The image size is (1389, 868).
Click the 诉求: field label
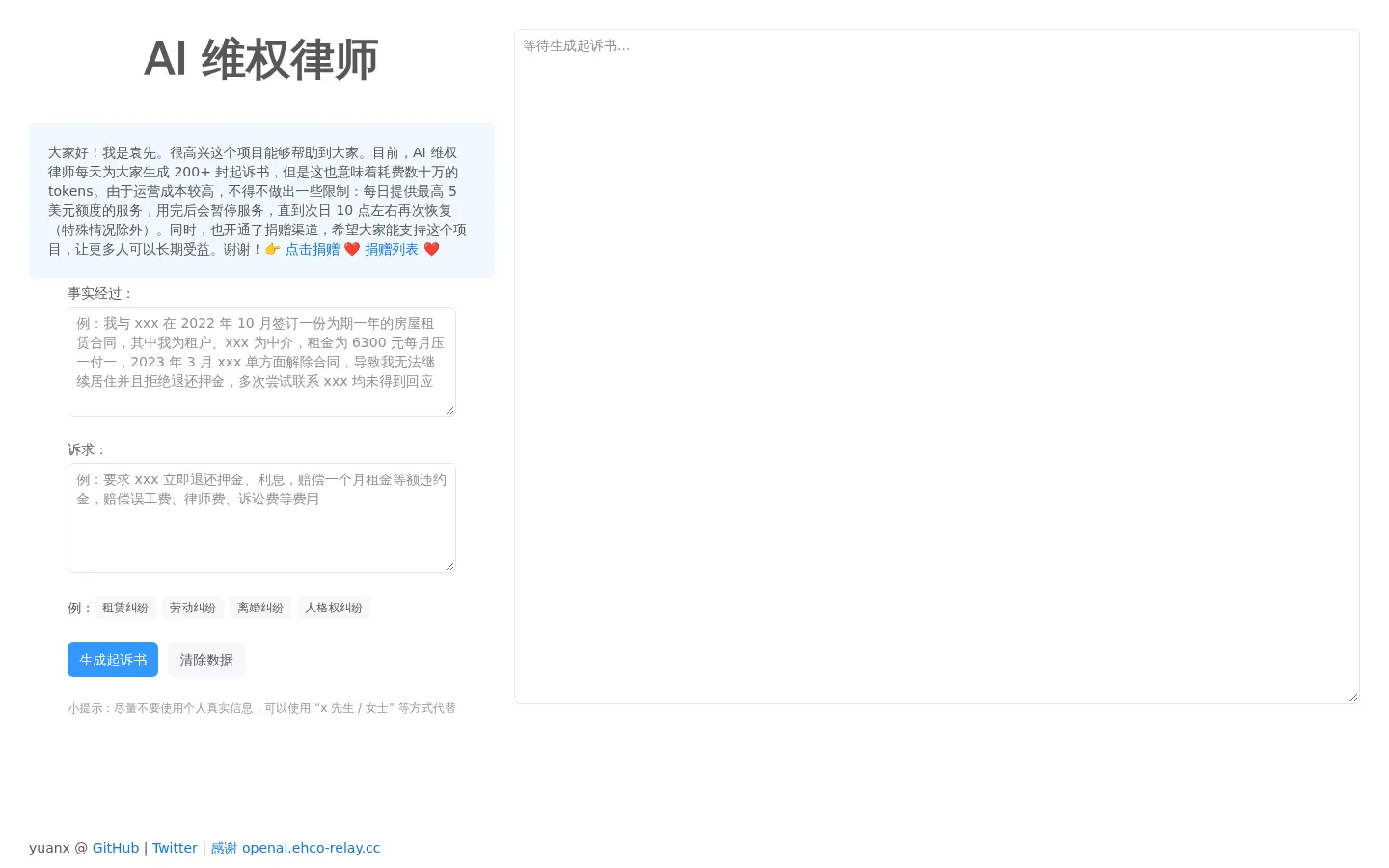coord(87,449)
